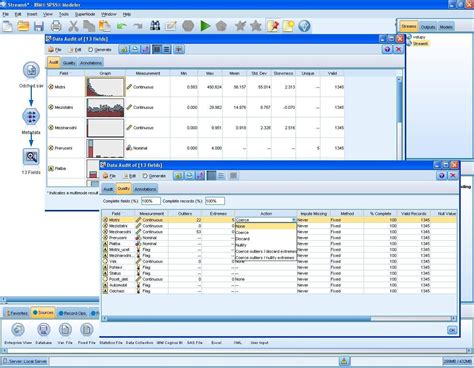474x368 pixels.
Task: Select the Pocet_deti row in quality table
Action: click(278, 279)
